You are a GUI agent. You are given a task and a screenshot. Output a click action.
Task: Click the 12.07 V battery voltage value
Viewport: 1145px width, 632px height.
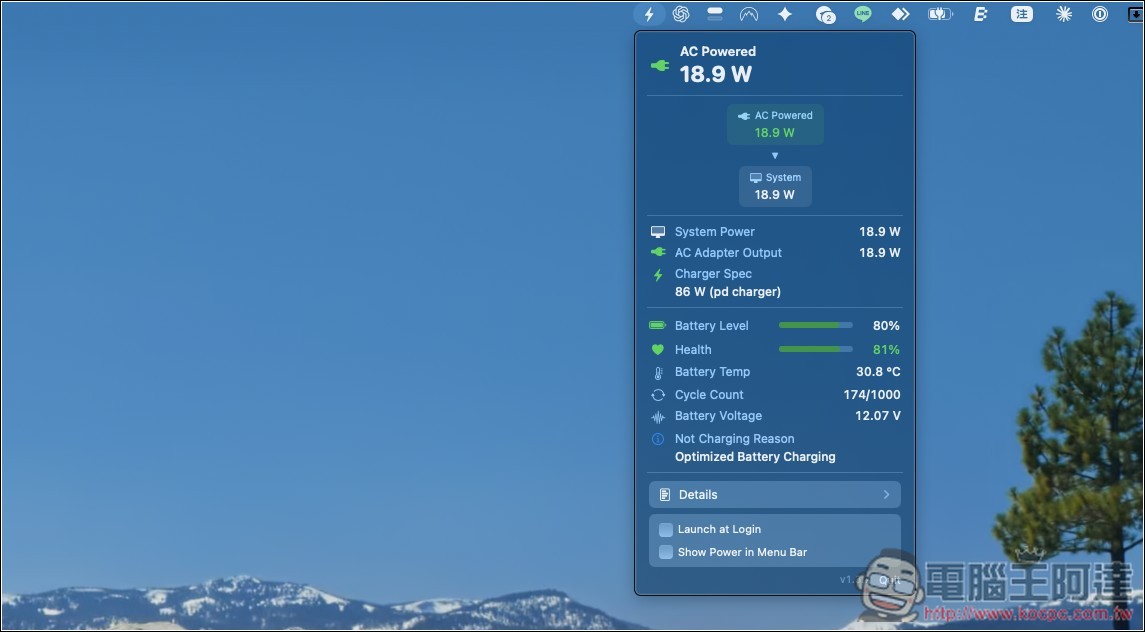pyautogui.click(x=878, y=416)
